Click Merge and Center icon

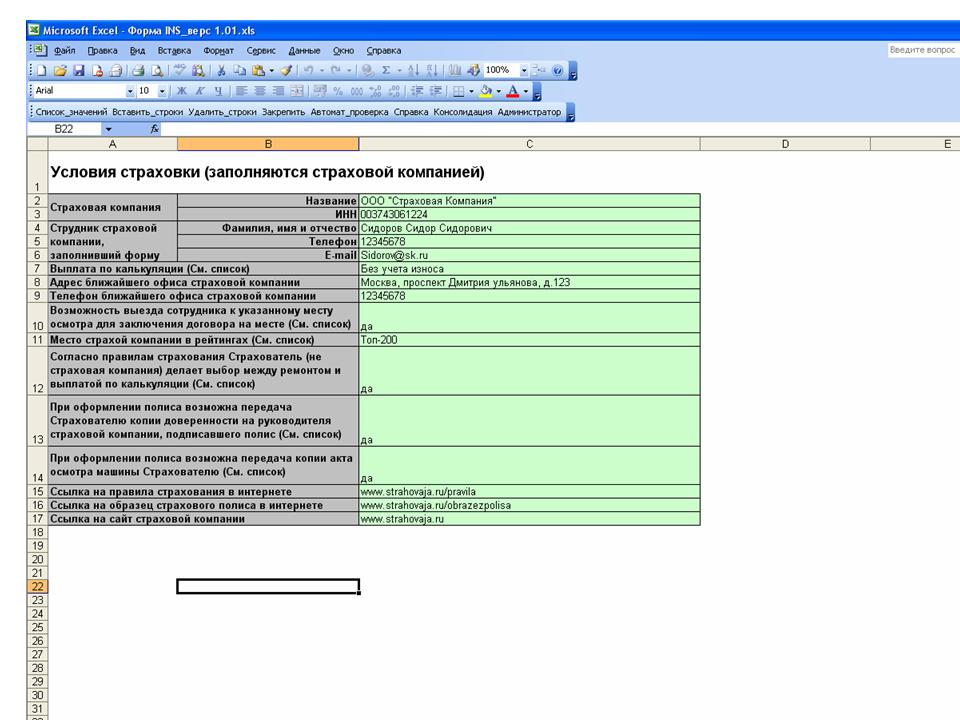coord(296,91)
